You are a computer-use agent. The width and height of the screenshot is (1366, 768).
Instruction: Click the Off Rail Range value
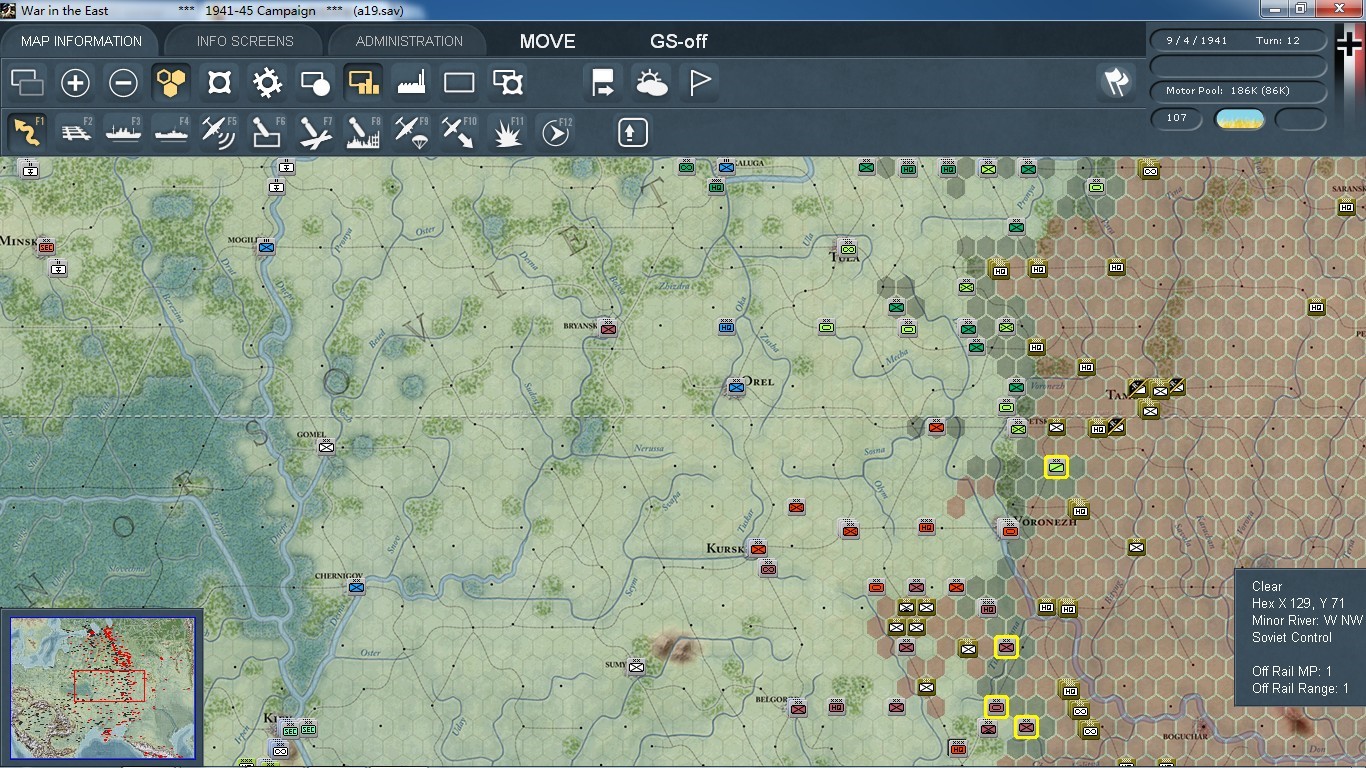point(1300,688)
